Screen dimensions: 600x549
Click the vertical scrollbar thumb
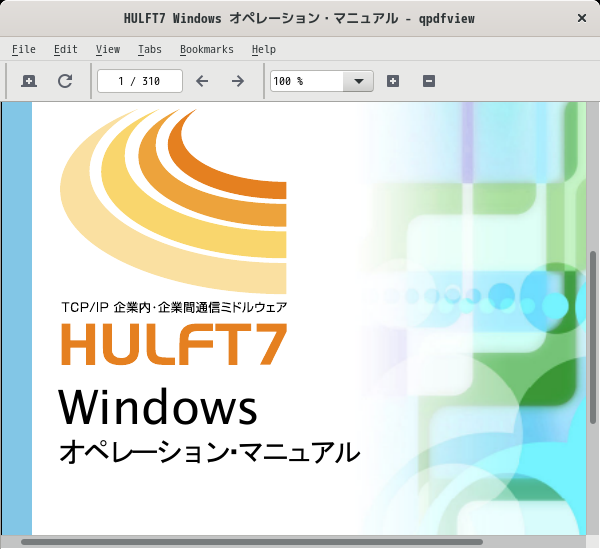[593, 337]
